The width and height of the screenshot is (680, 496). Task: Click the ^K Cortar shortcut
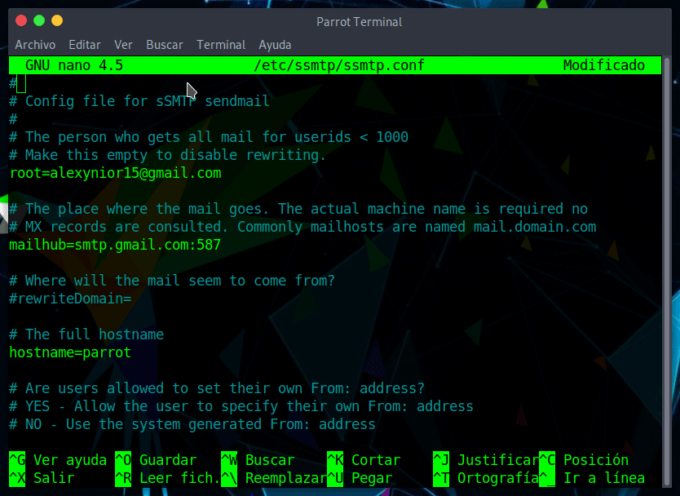[x=364, y=460]
